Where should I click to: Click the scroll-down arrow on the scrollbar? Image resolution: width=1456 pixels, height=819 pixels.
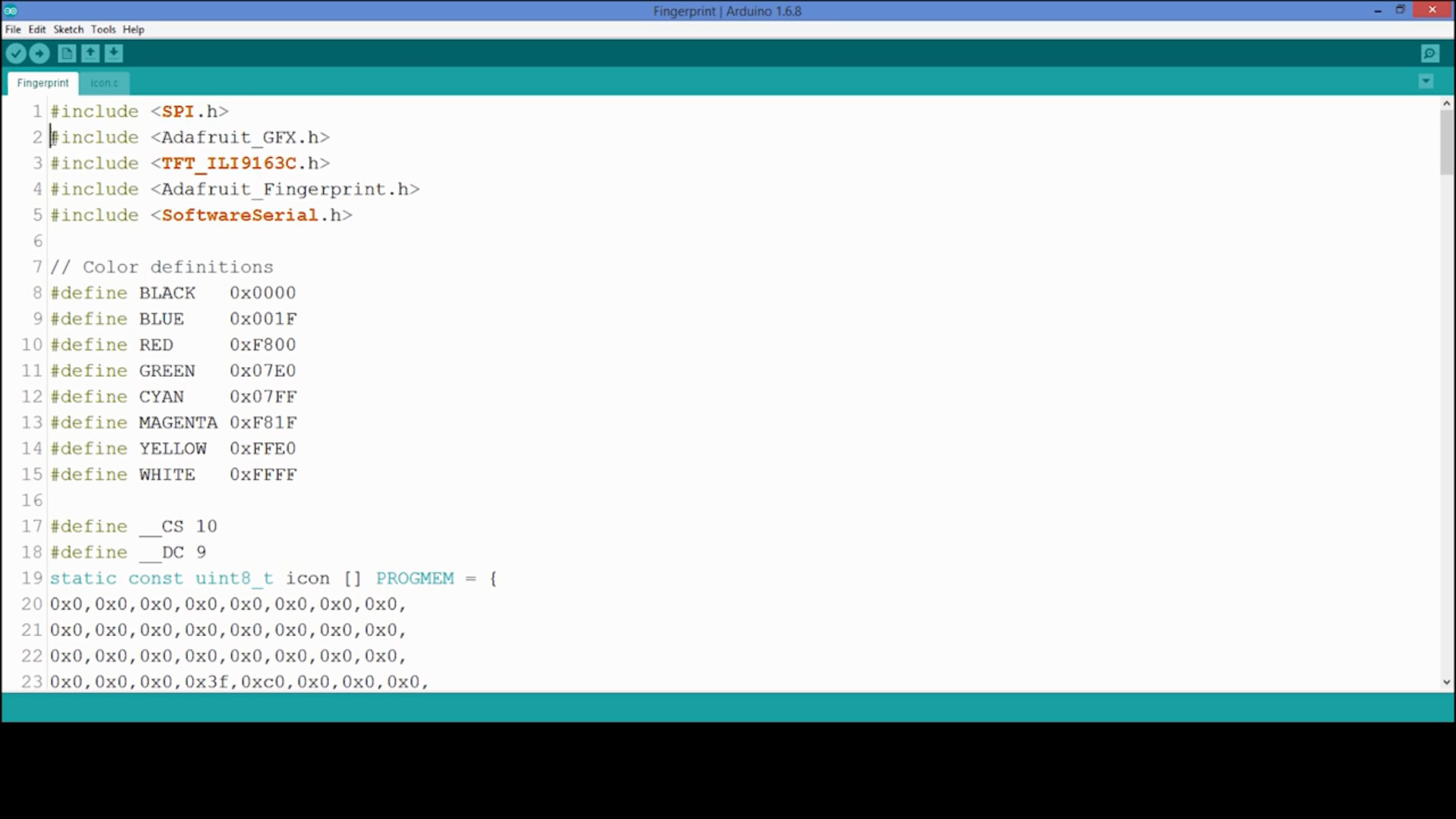1446,682
